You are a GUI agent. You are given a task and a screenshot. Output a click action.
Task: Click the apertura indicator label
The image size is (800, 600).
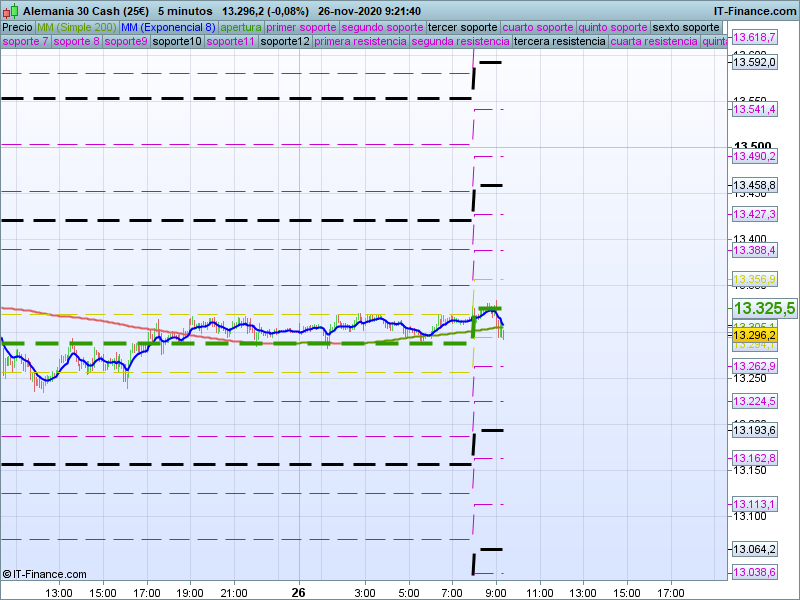click(x=241, y=27)
